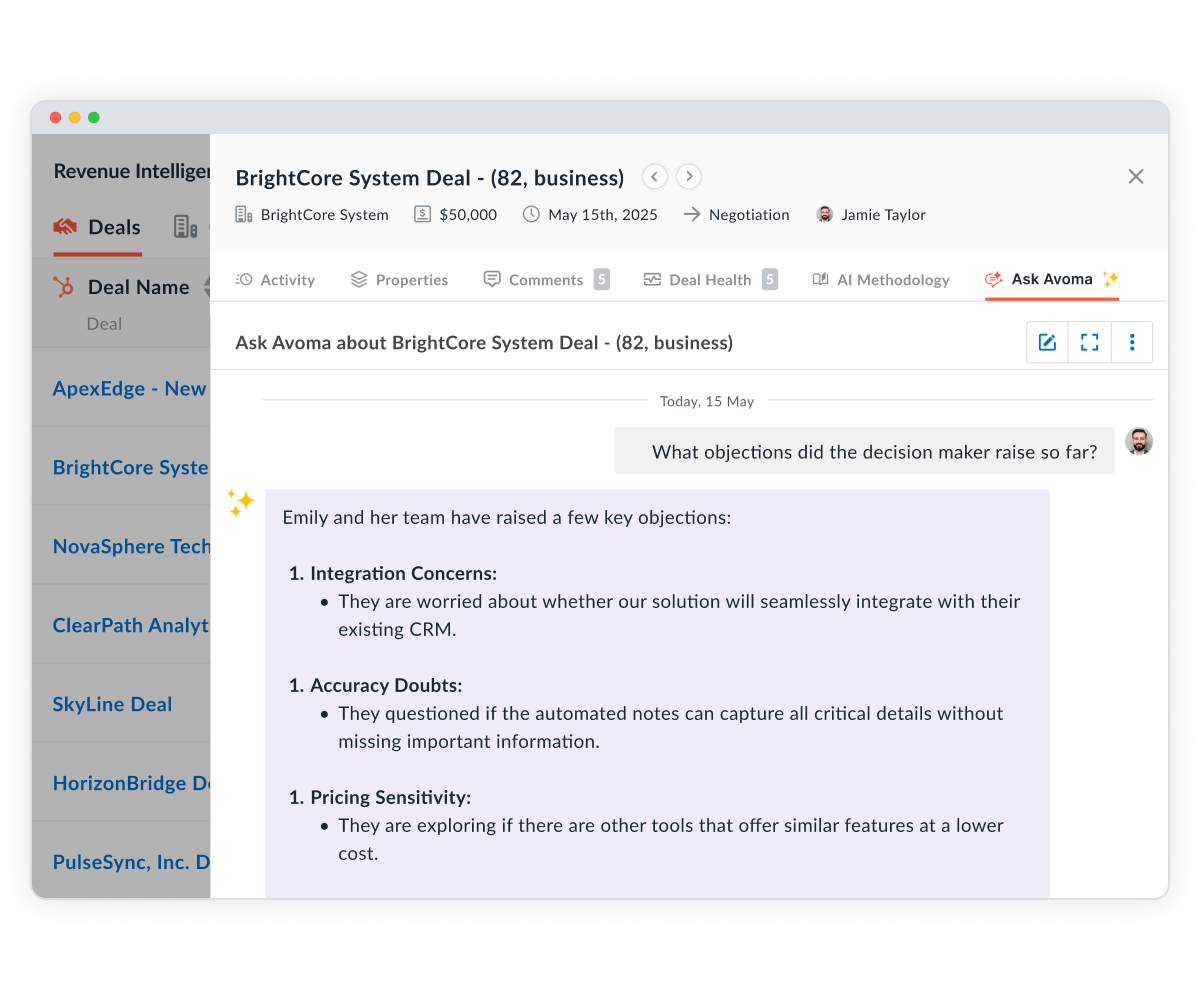Click the Revenue Intelligence page title
This screenshot has height=1000, width=1200.
pyautogui.click(x=131, y=171)
